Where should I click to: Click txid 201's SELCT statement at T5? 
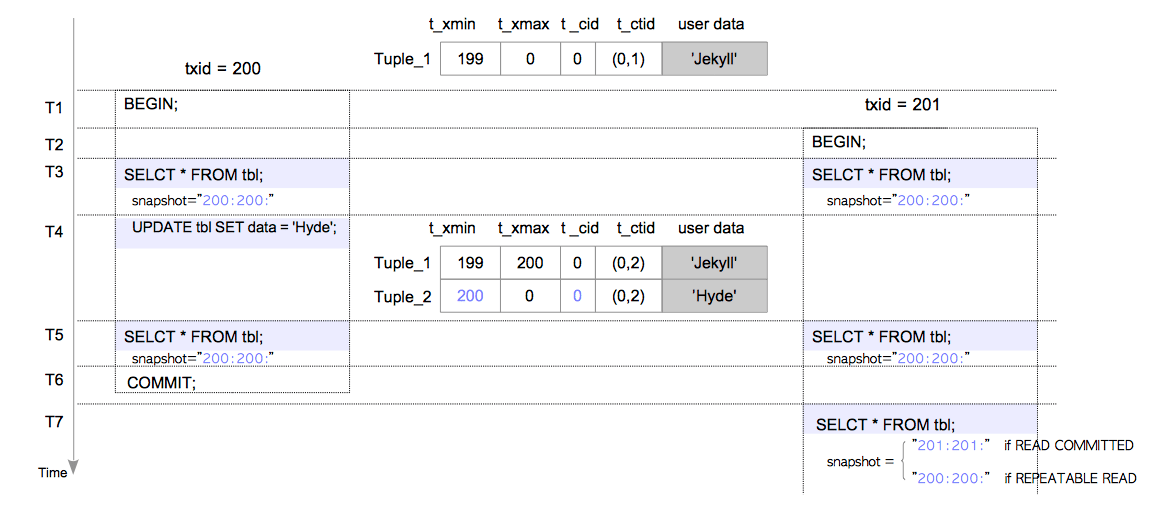point(881,337)
